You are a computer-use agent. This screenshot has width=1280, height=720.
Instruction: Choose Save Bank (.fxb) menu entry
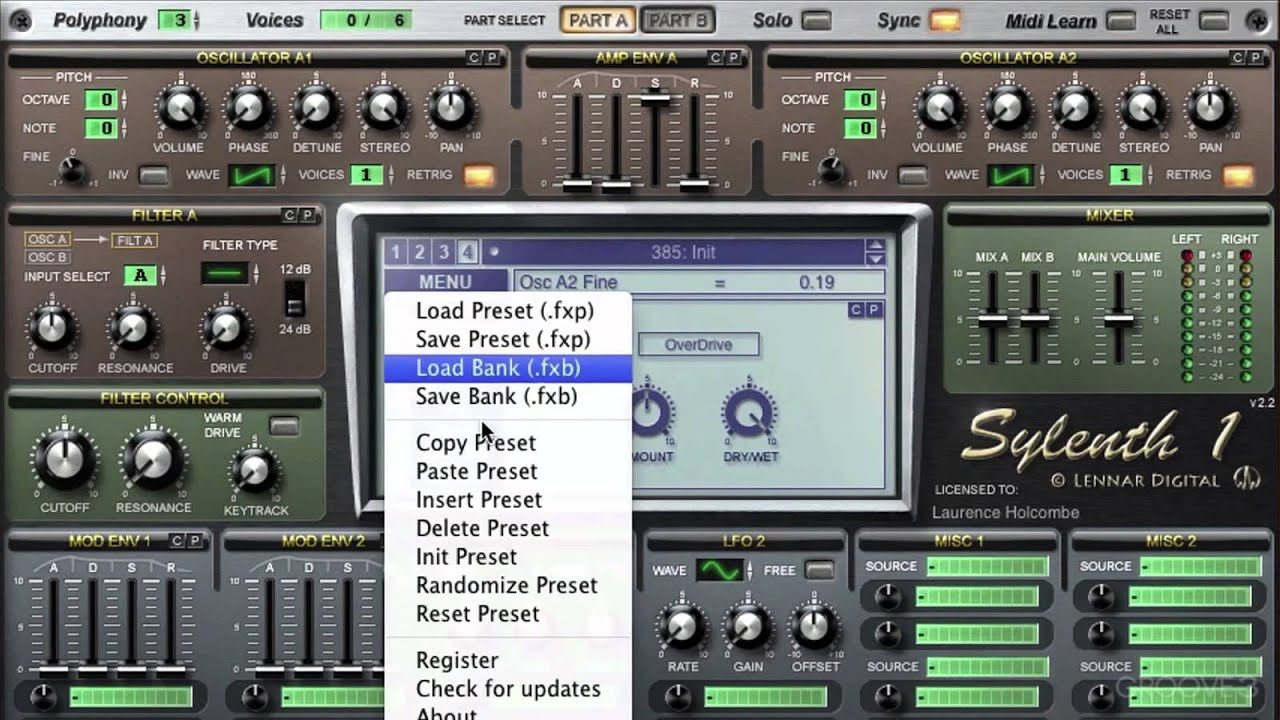click(x=508, y=397)
